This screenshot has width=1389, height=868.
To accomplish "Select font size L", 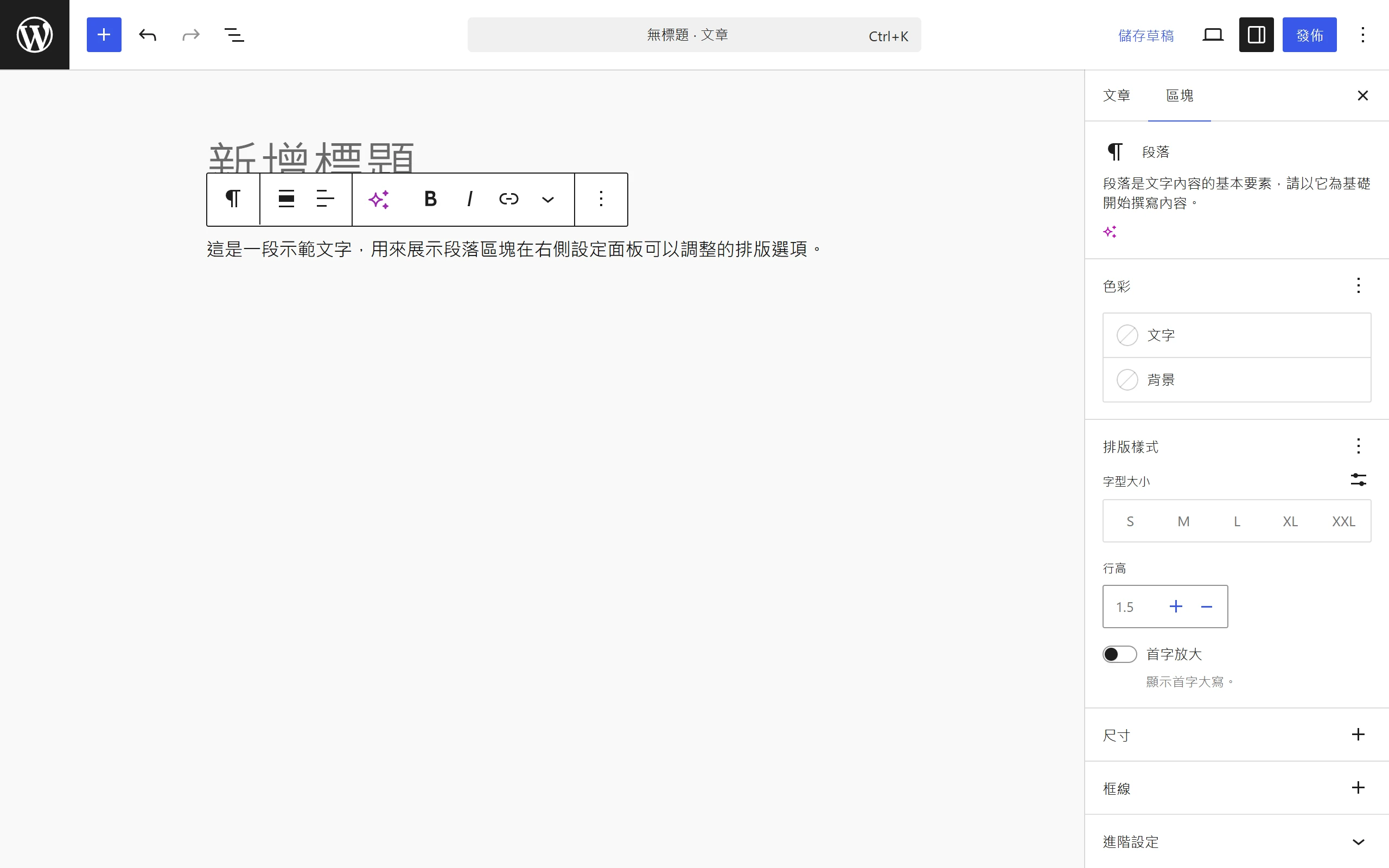I will pos(1237,521).
